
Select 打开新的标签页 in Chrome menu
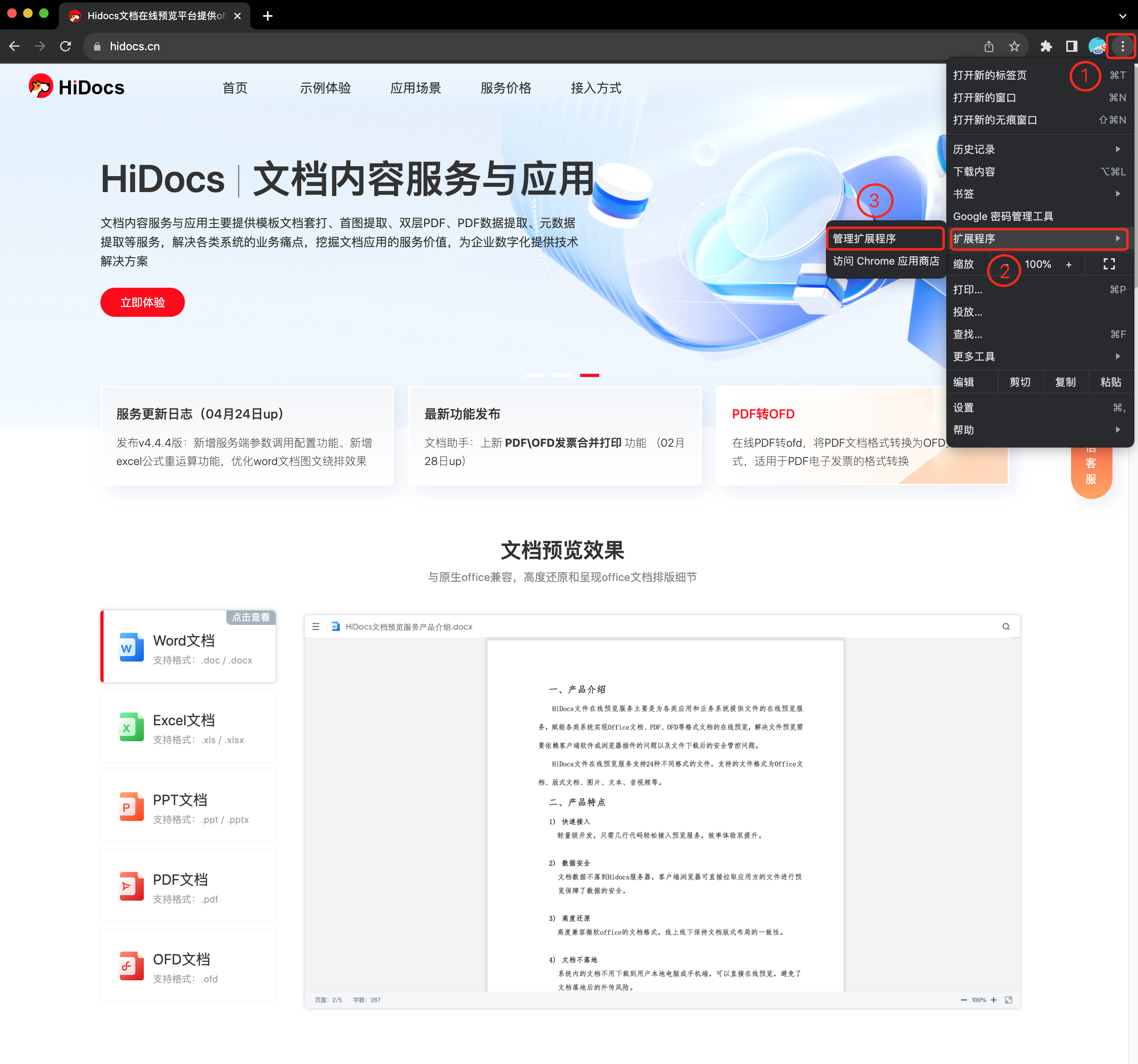(x=1040, y=75)
